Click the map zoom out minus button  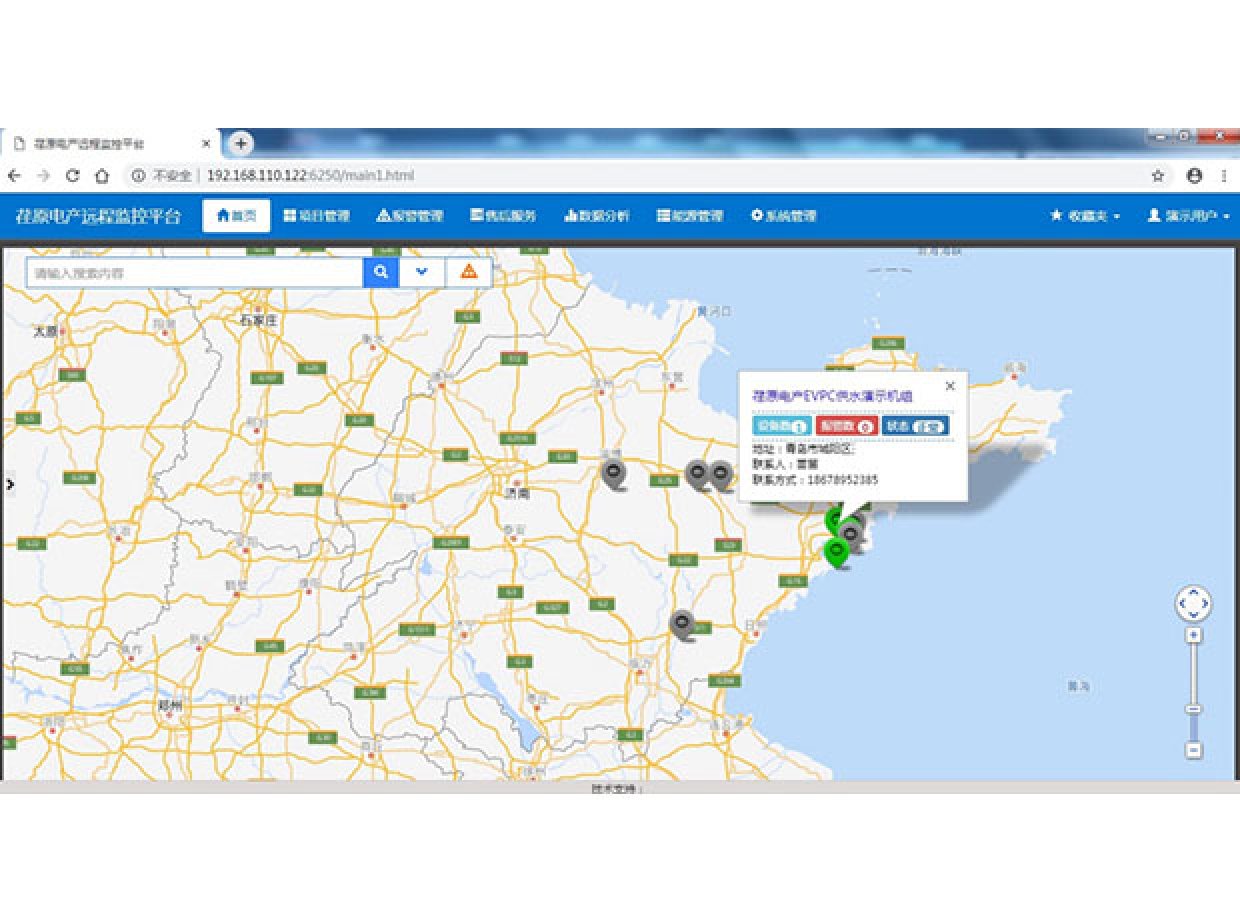(x=1193, y=750)
